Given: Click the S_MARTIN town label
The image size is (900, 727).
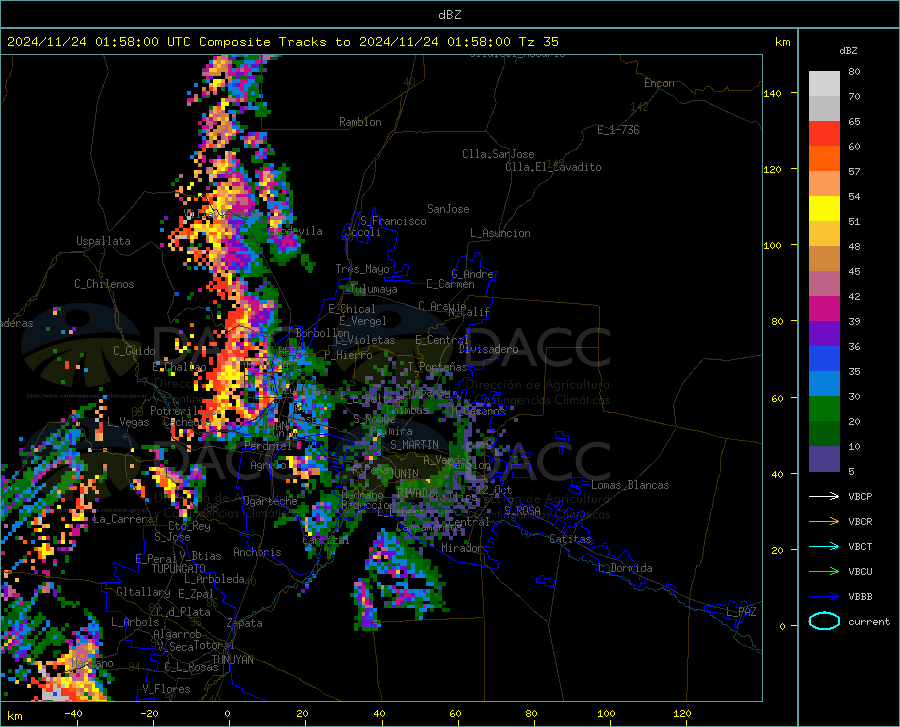Looking at the screenshot, I should [x=414, y=445].
